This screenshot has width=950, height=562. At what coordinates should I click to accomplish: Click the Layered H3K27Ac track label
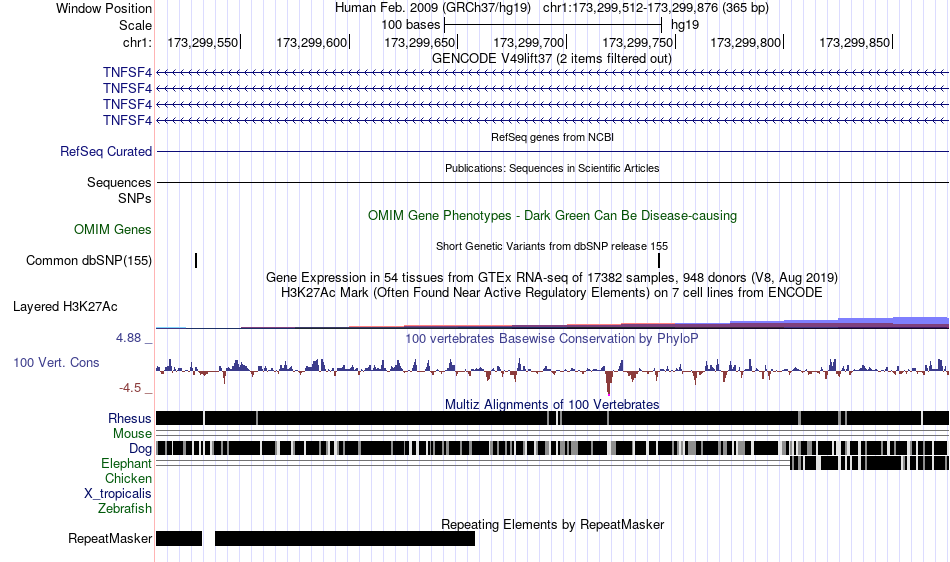coord(65,306)
